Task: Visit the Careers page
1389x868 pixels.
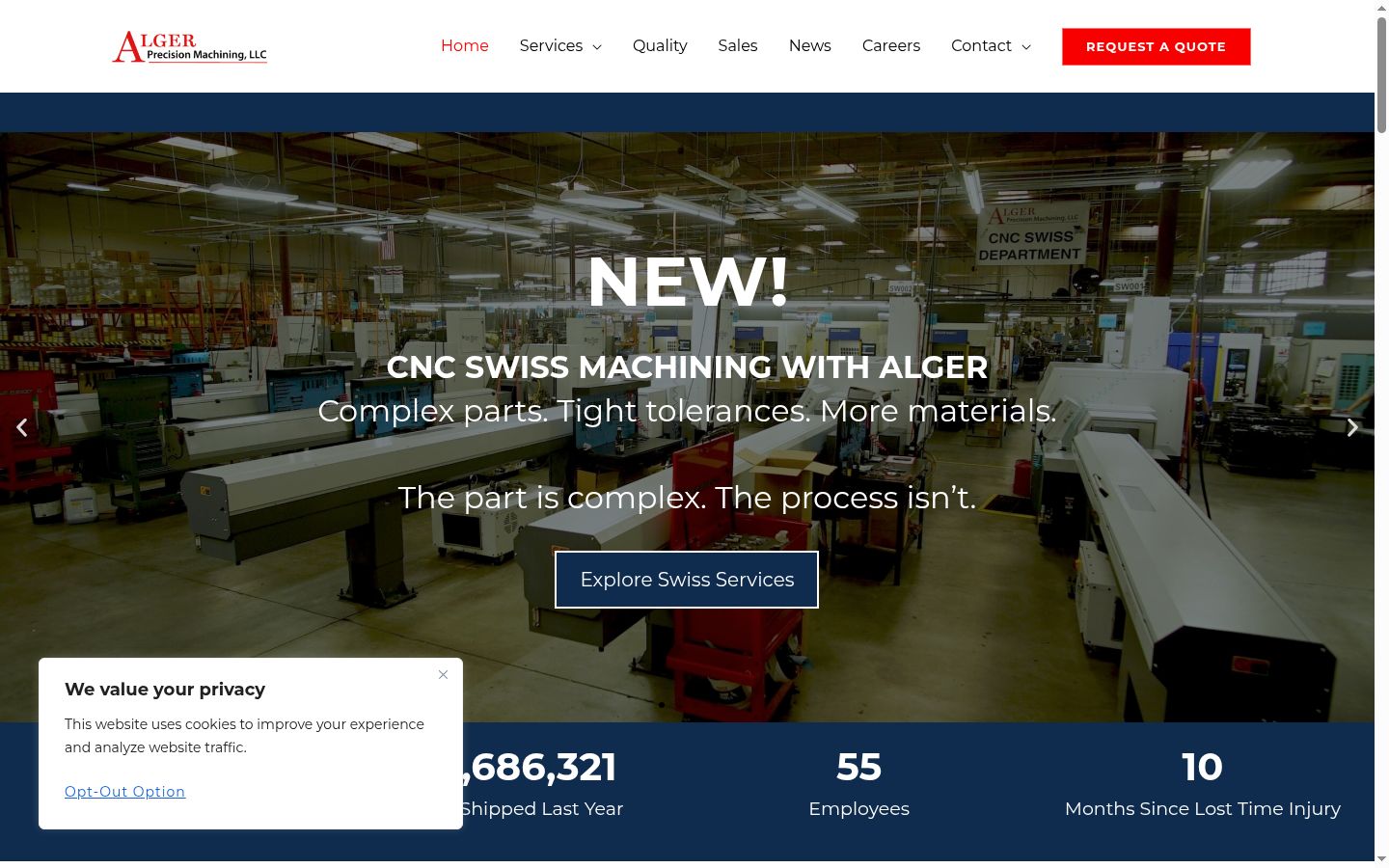Action: click(x=891, y=45)
